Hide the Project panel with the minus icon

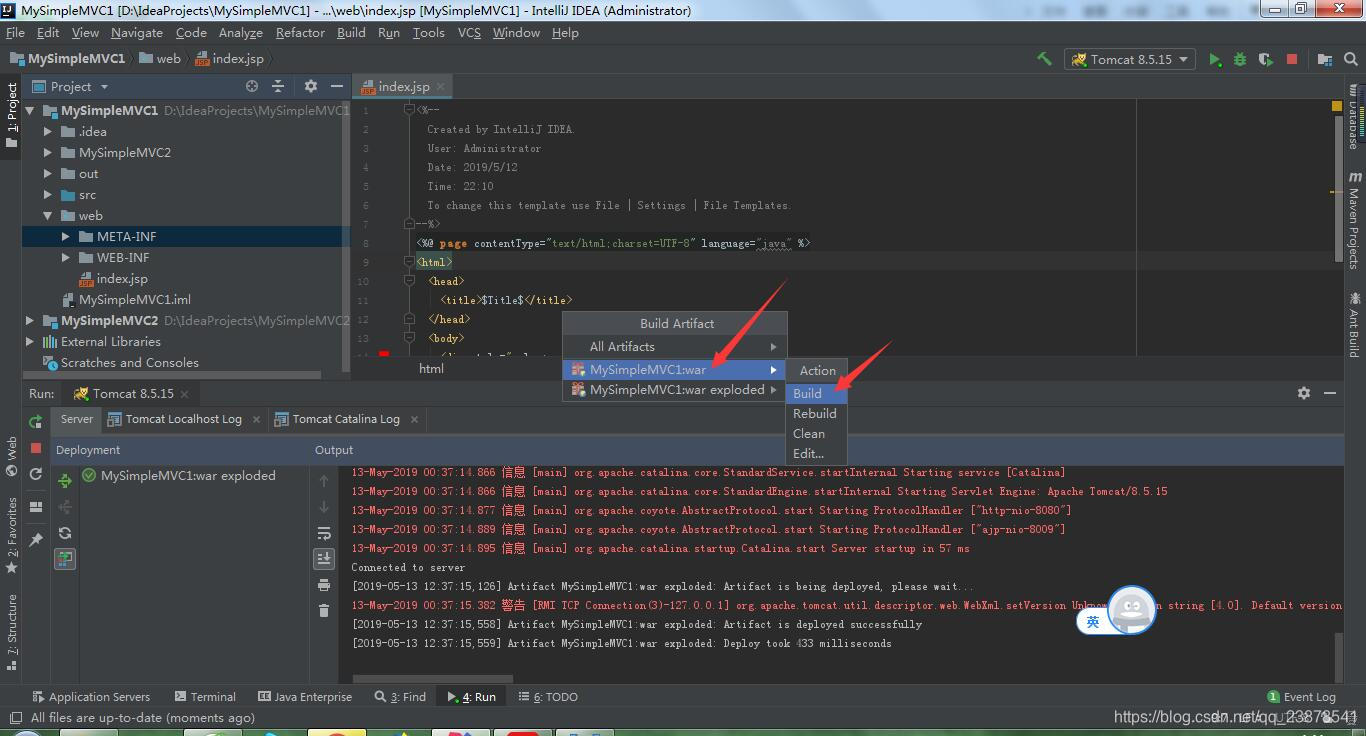point(336,86)
